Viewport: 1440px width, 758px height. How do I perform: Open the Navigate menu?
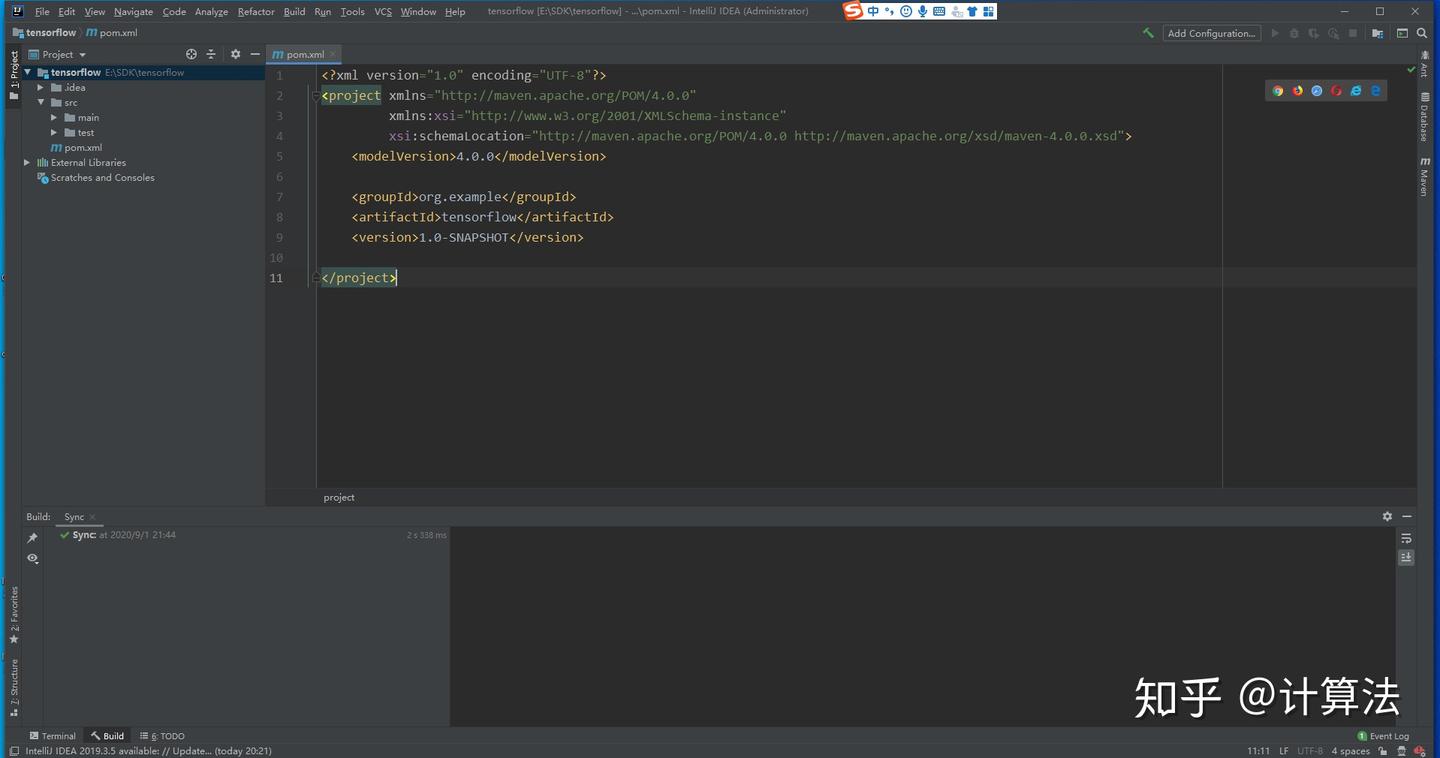133,12
